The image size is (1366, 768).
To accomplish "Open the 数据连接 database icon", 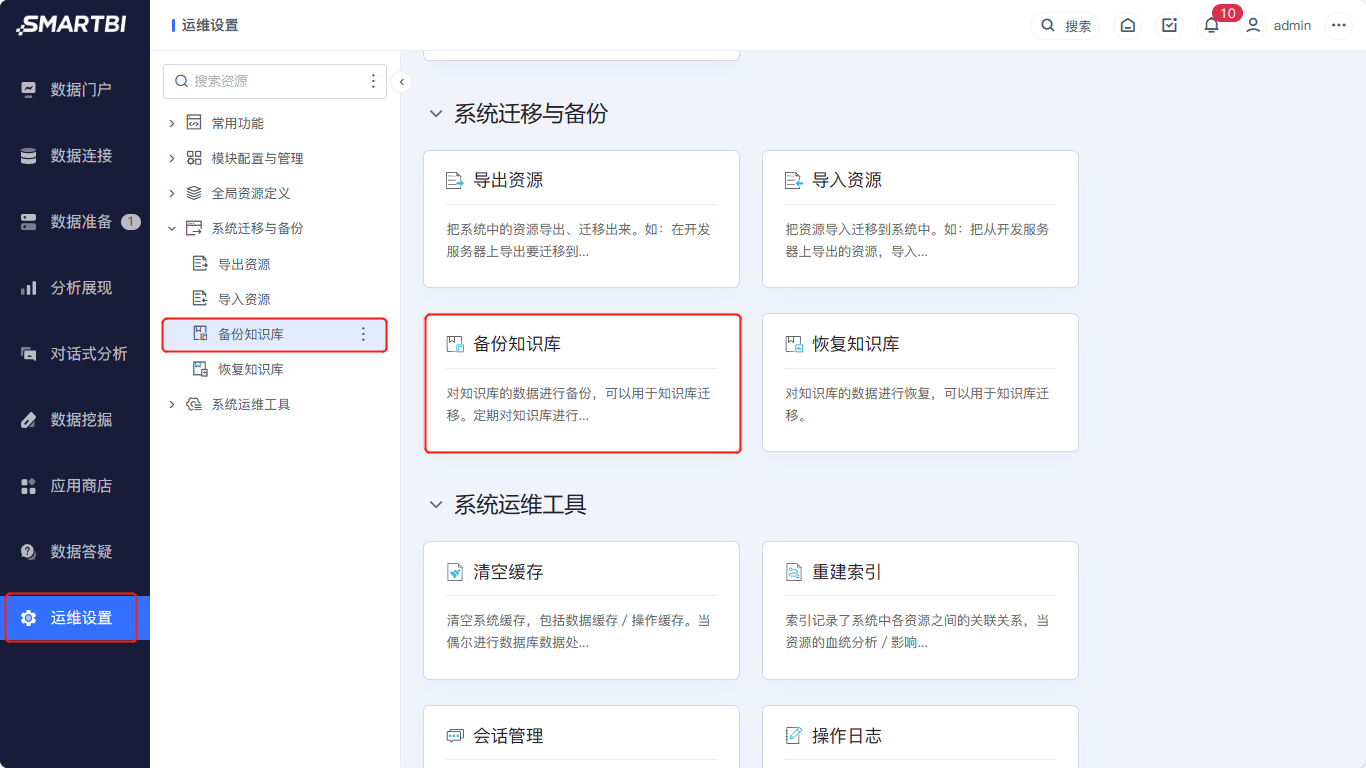I will coord(29,155).
